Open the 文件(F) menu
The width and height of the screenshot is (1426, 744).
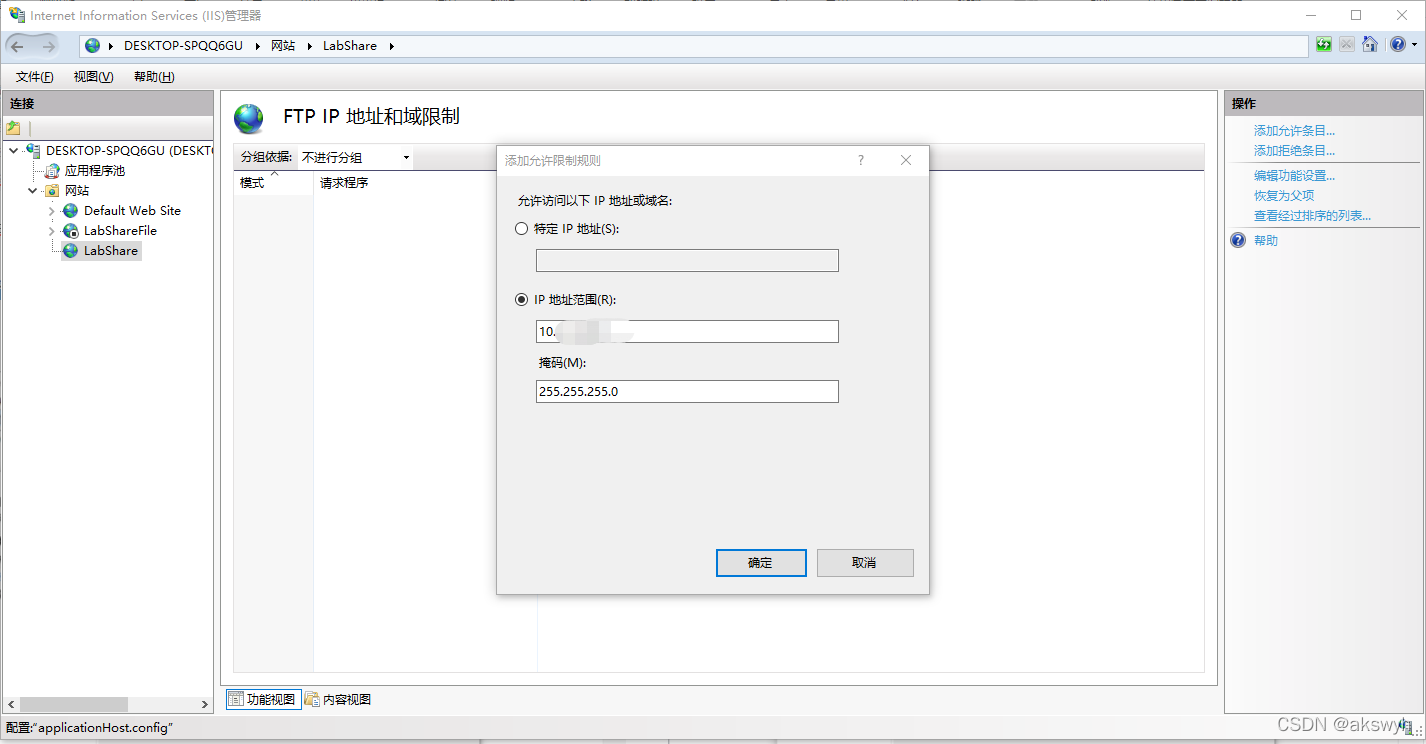[35, 77]
